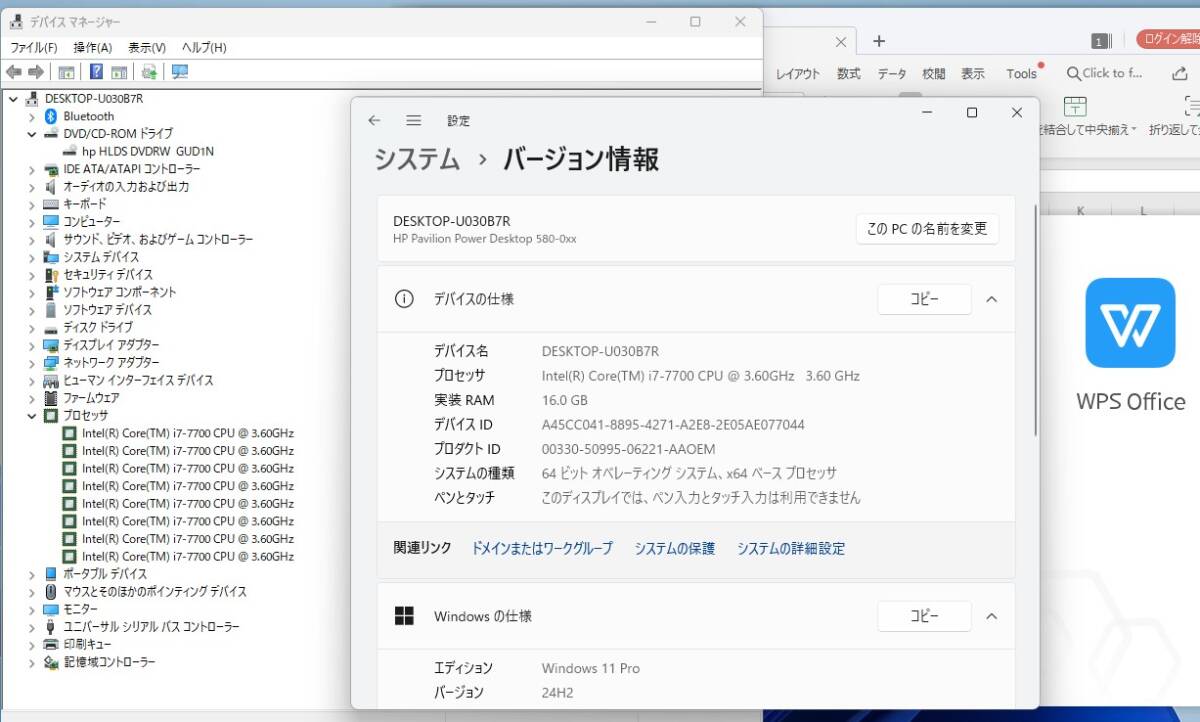Open Help via the blue question mark icon
Image resolution: width=1200 pixels, height=722 pixels.
point(96,72)
